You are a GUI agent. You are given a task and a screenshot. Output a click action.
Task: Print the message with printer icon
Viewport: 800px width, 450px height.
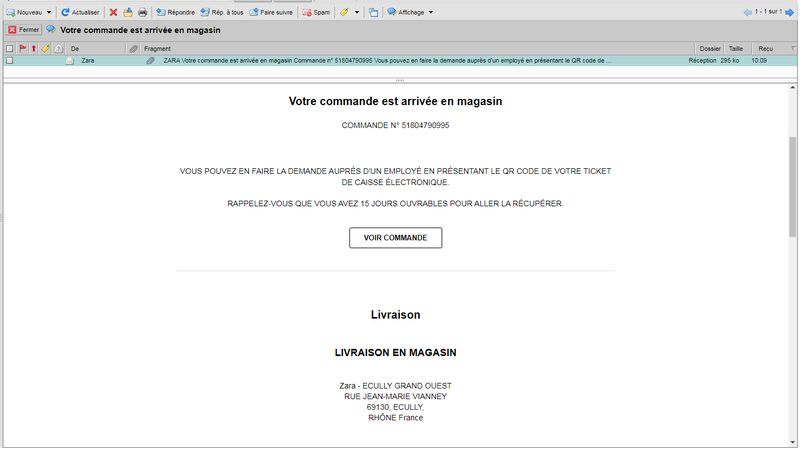coord(142,12)
